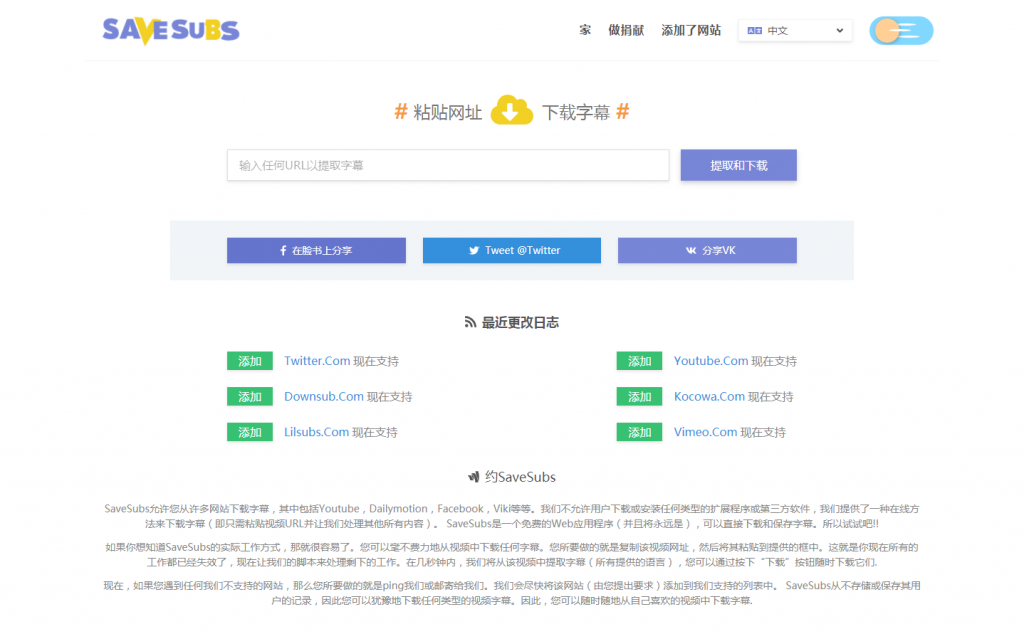Open the 中文 language dropdown
Screen dimensions: 1024x634
(795, 31)
